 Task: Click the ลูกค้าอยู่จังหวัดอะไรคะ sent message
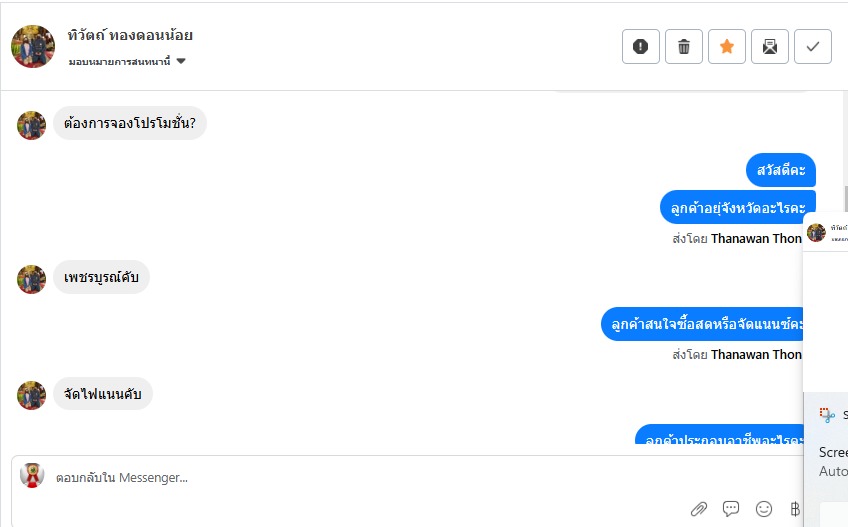point(738,208)
